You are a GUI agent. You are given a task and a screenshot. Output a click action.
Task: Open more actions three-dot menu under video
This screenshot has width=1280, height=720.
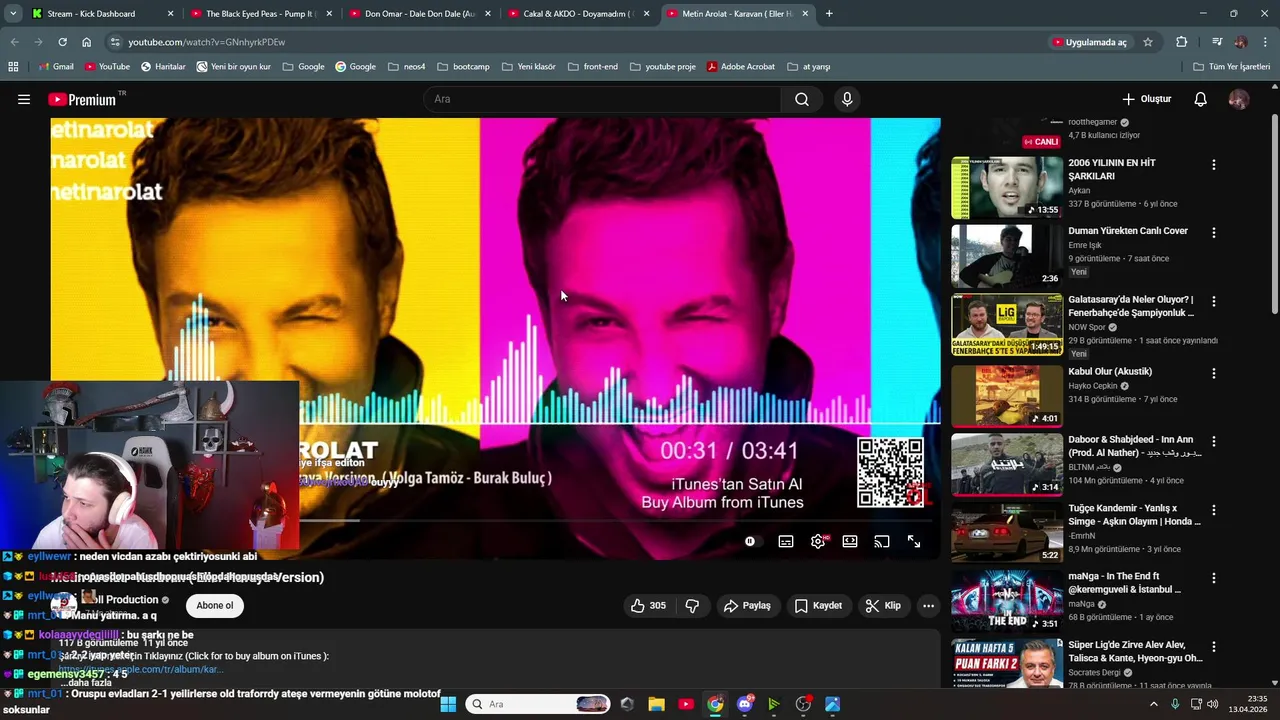click(x=928, y=605)
